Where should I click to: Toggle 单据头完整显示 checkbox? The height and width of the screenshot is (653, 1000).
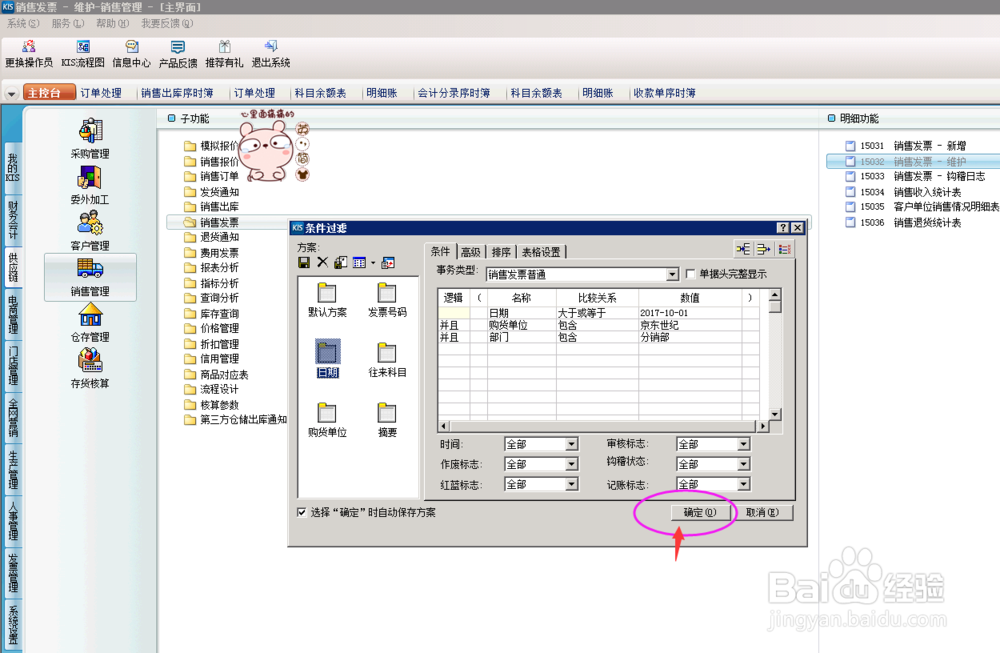coord(690,274)
